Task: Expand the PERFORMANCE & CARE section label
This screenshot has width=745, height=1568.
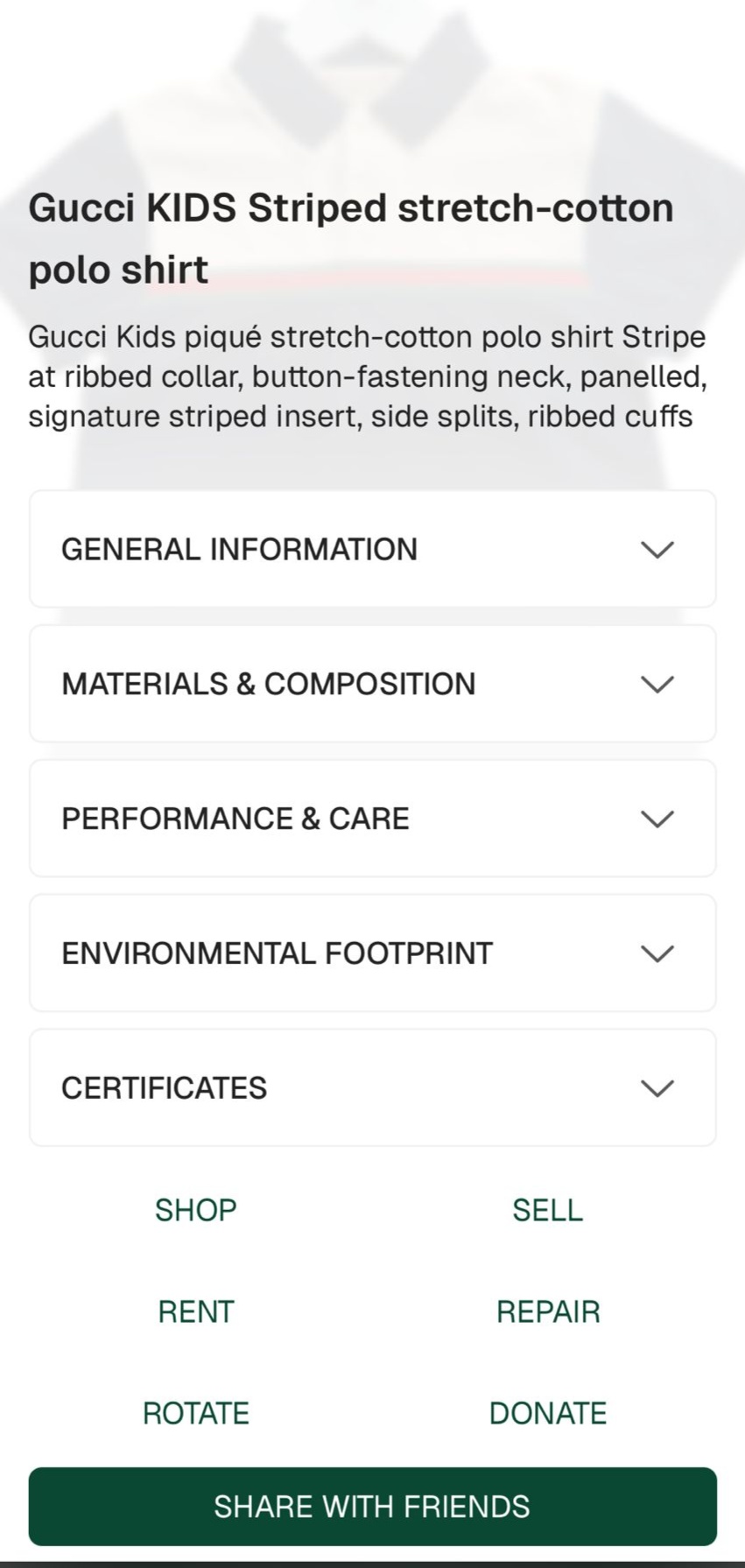Action: 235,819
